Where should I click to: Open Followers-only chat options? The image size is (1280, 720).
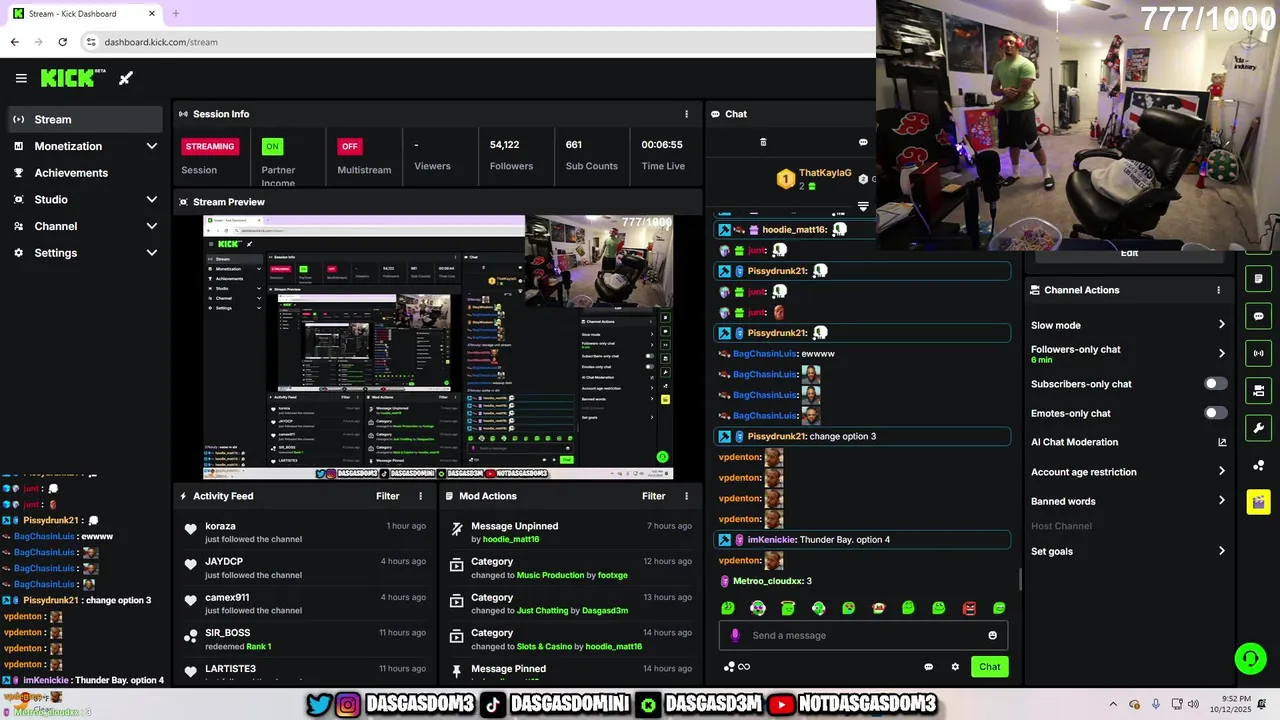pos(1128,354)
